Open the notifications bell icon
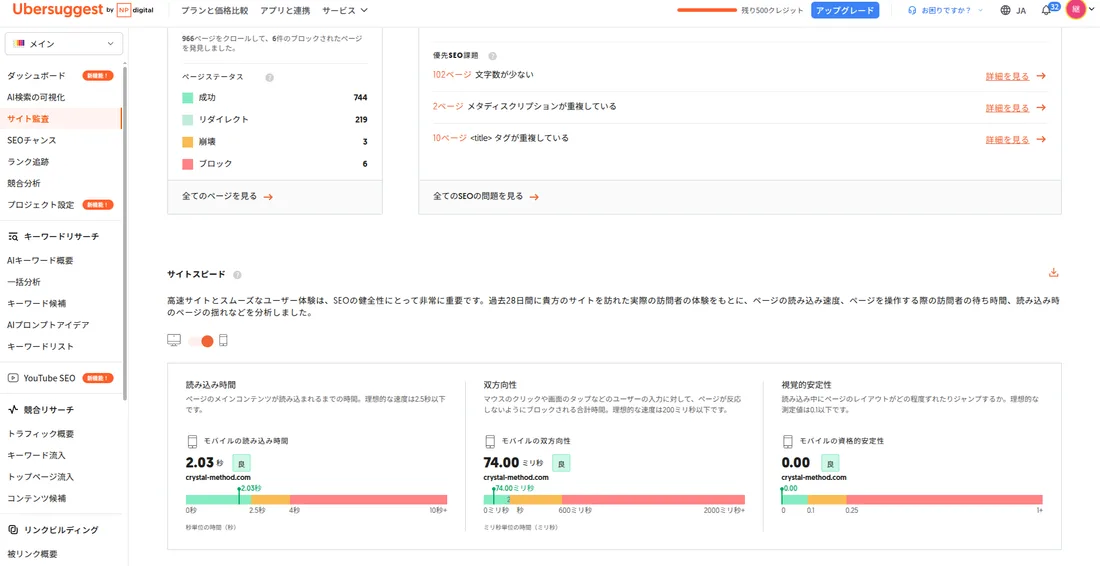Screen dimensions: 1100x566 point(1046,11)
